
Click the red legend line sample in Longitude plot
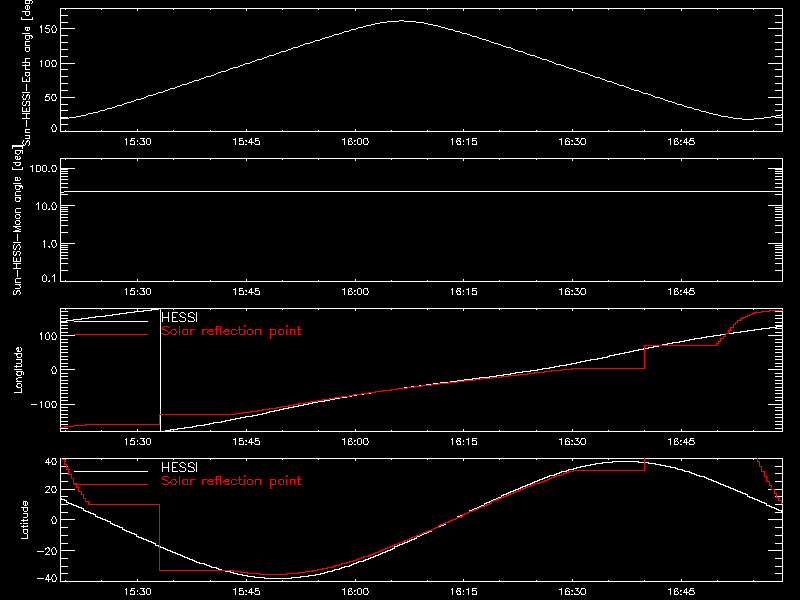point(111,335)
